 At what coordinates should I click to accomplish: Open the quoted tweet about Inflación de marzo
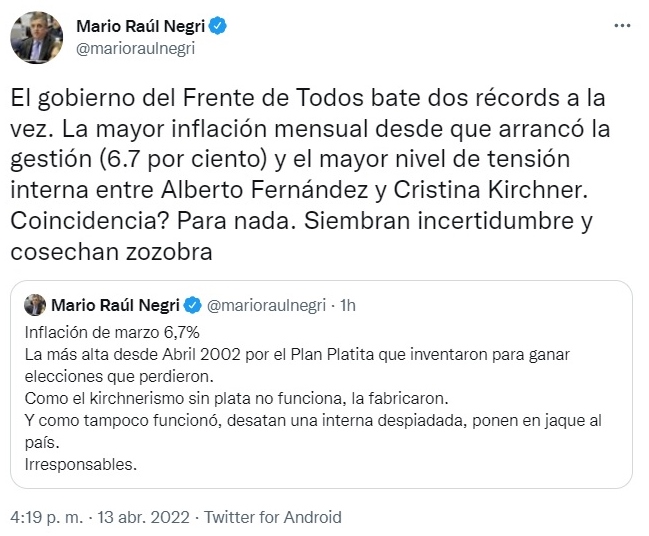click(321, 385)
